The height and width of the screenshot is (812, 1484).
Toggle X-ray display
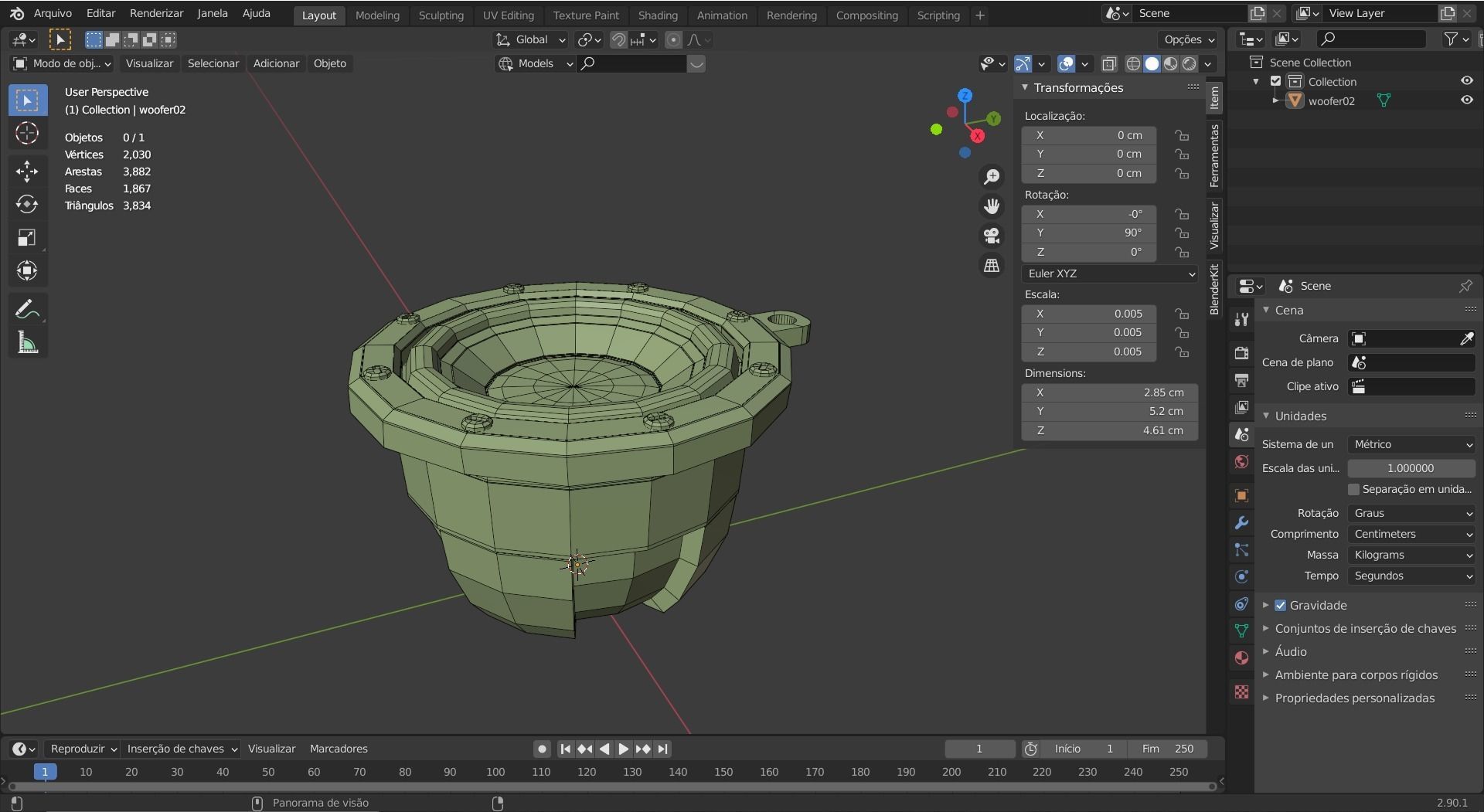[x=1109, y=64]
